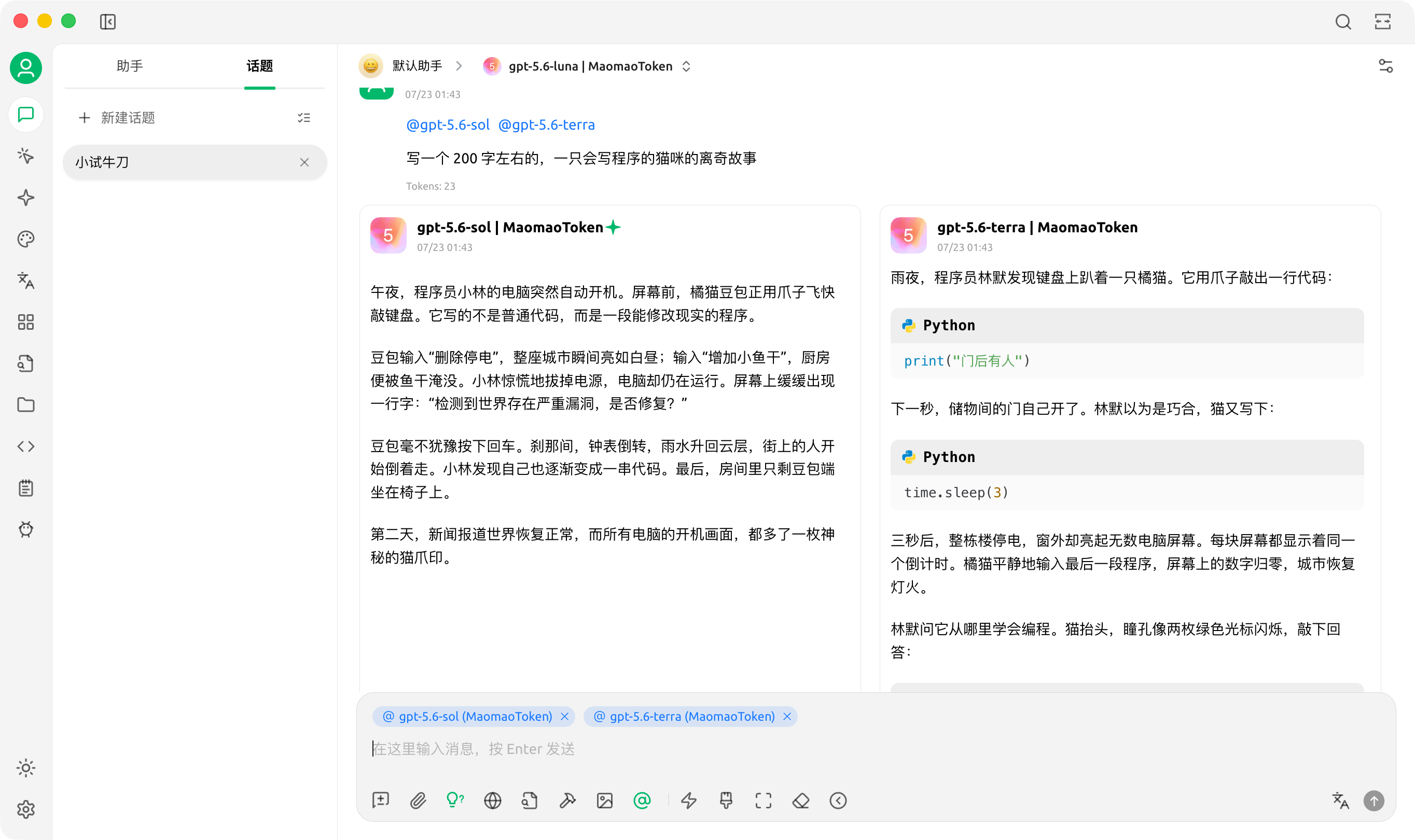
Task: Open the knowledge base icon in input toolbar
Action: [530, 801]
